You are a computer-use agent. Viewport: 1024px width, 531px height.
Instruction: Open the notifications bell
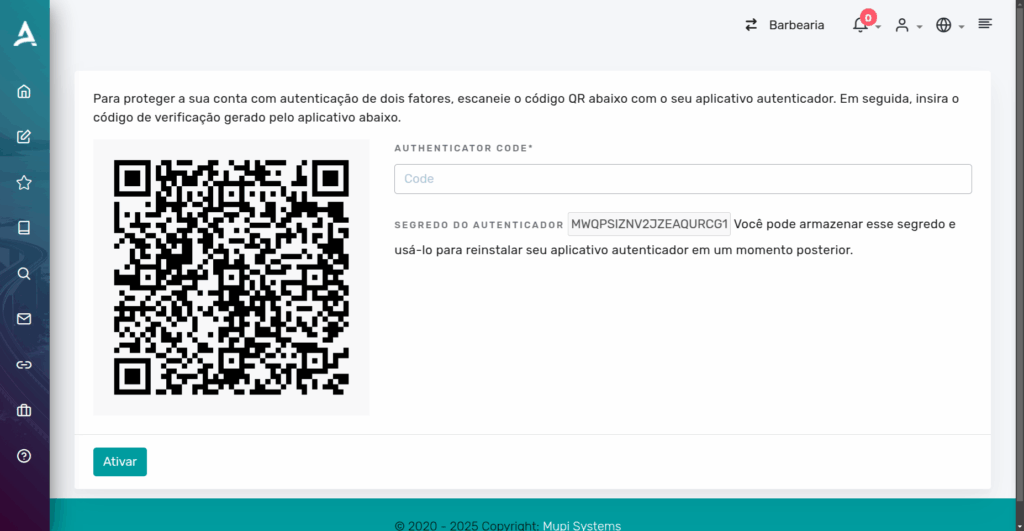[x=860, y=25]
